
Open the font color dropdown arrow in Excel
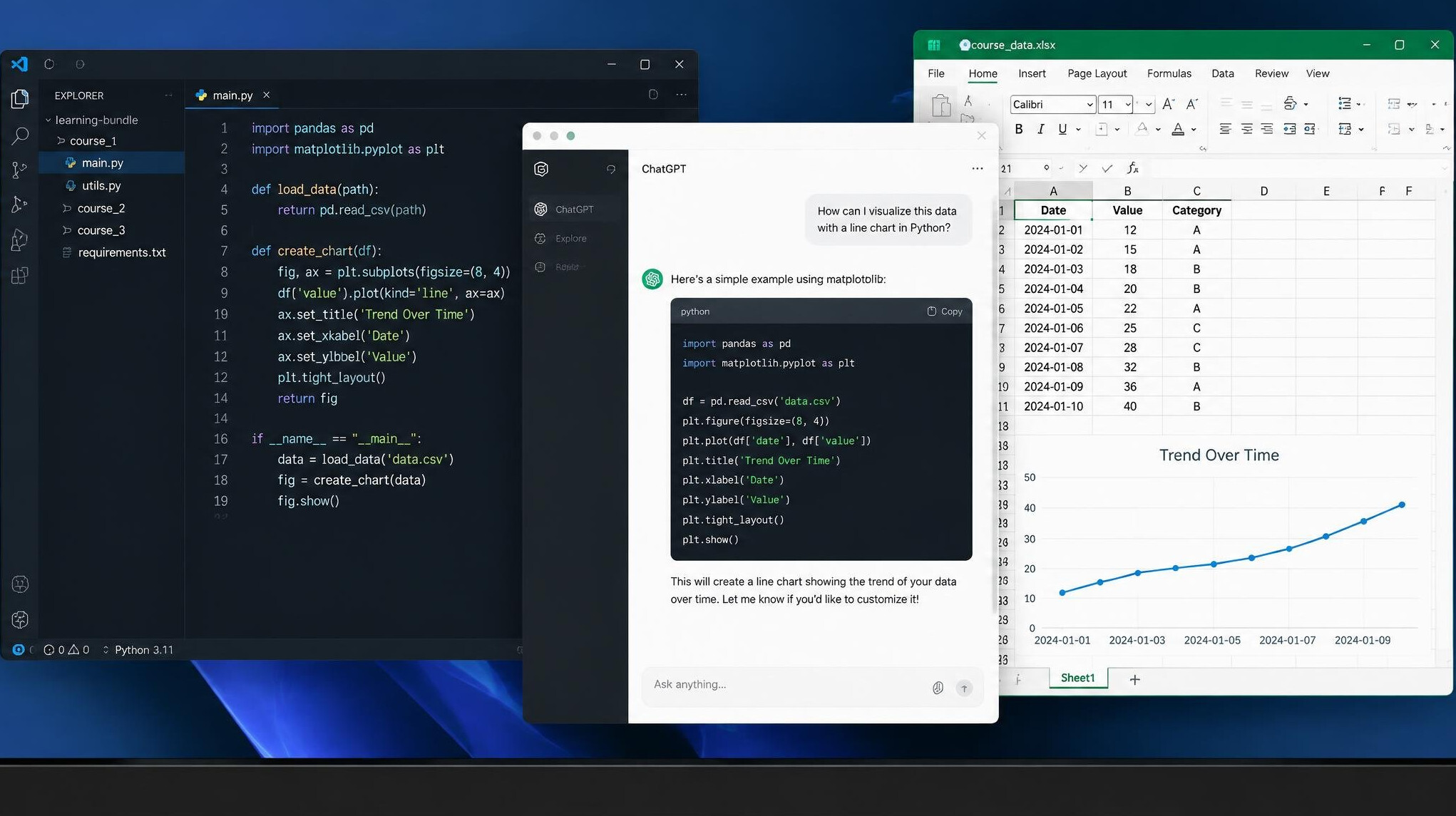coord(1194,130)
